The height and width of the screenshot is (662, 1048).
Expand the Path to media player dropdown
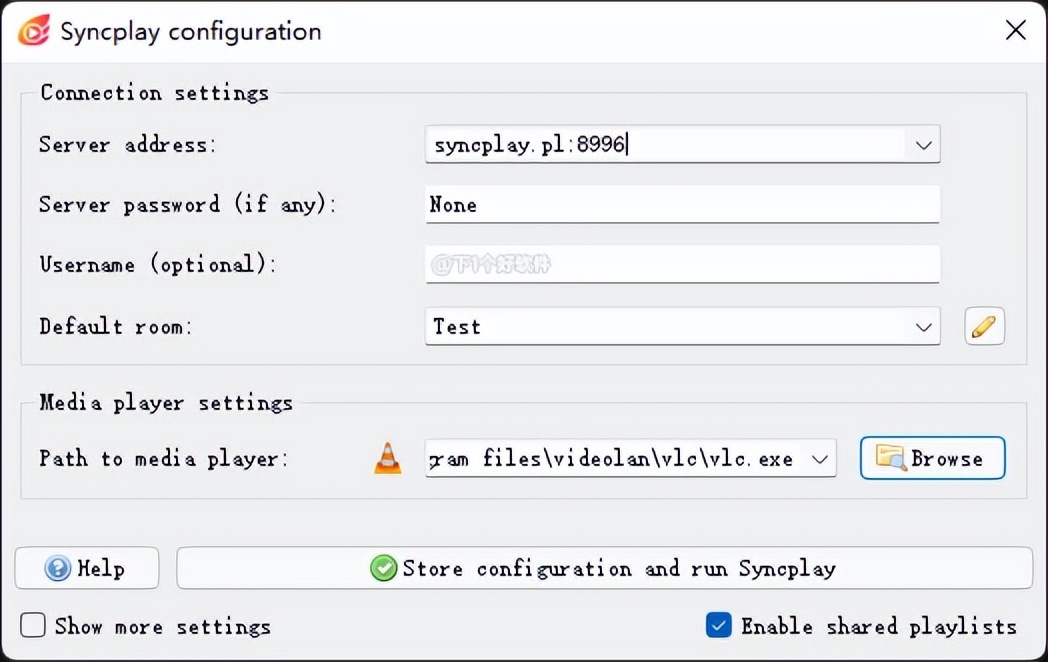click(819, 459)
